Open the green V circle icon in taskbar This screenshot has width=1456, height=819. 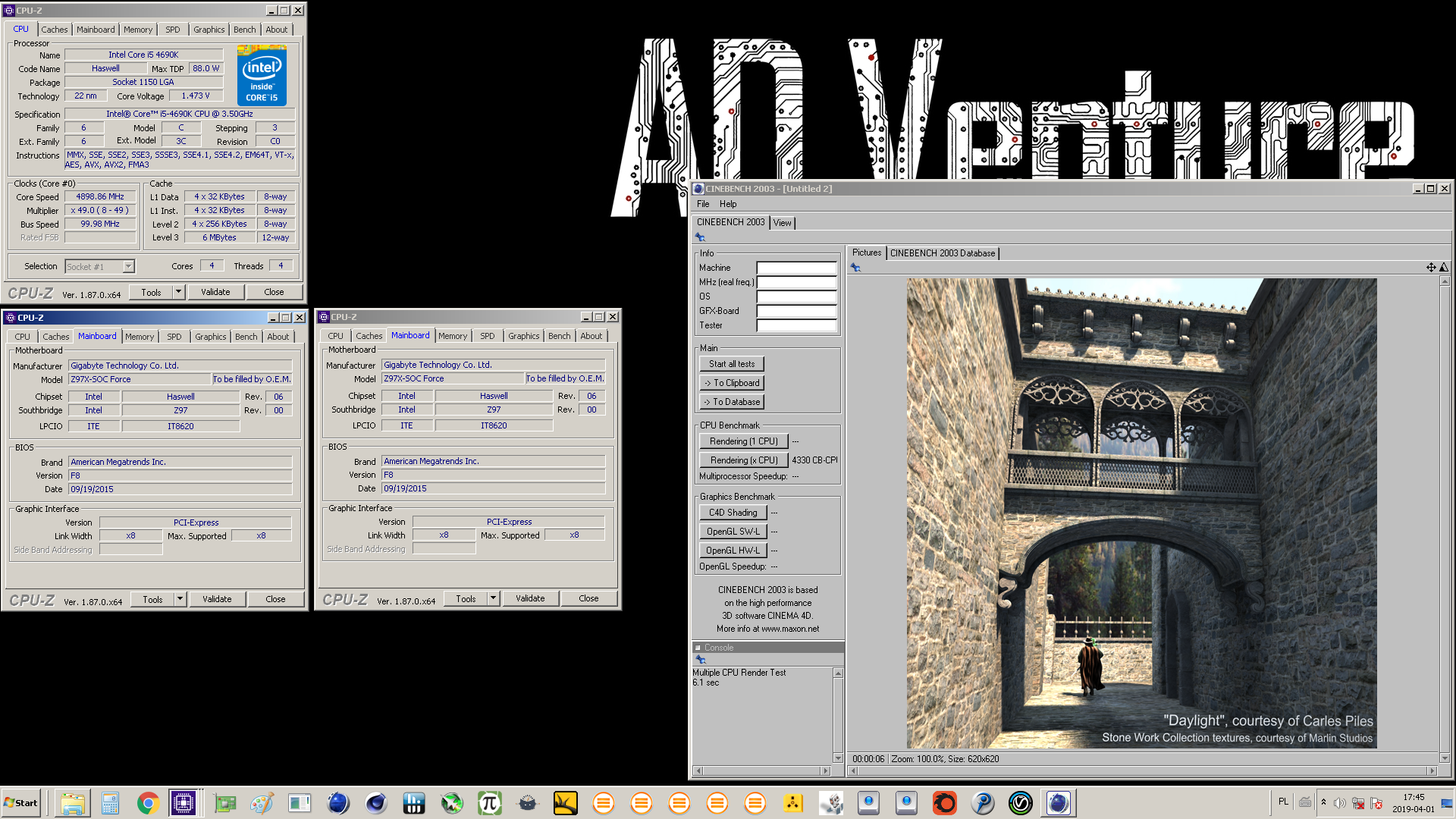(x=1020, y=803)
